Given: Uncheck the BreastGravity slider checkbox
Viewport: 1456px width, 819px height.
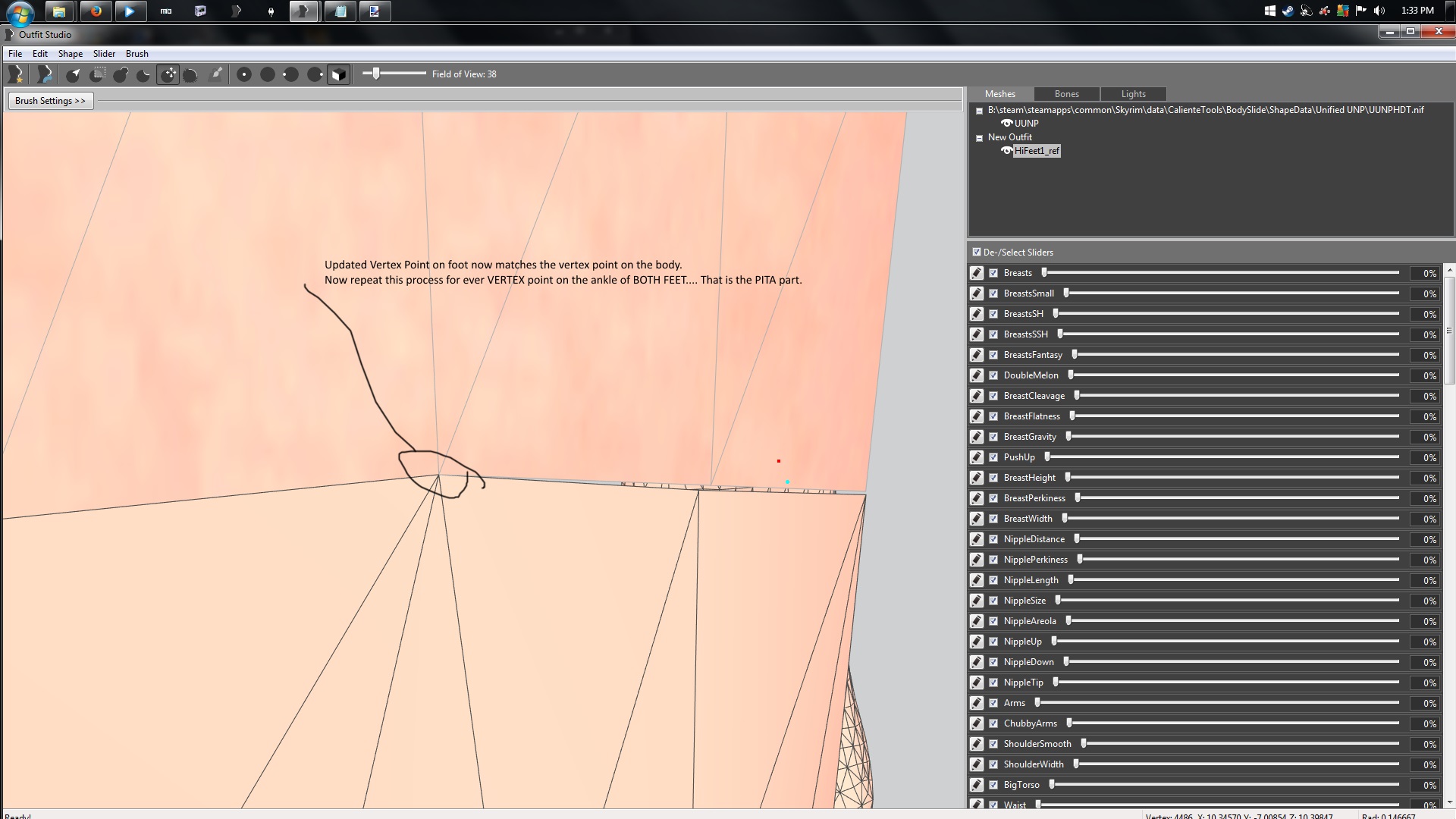Looking at the screenshot, I should 993,437.
